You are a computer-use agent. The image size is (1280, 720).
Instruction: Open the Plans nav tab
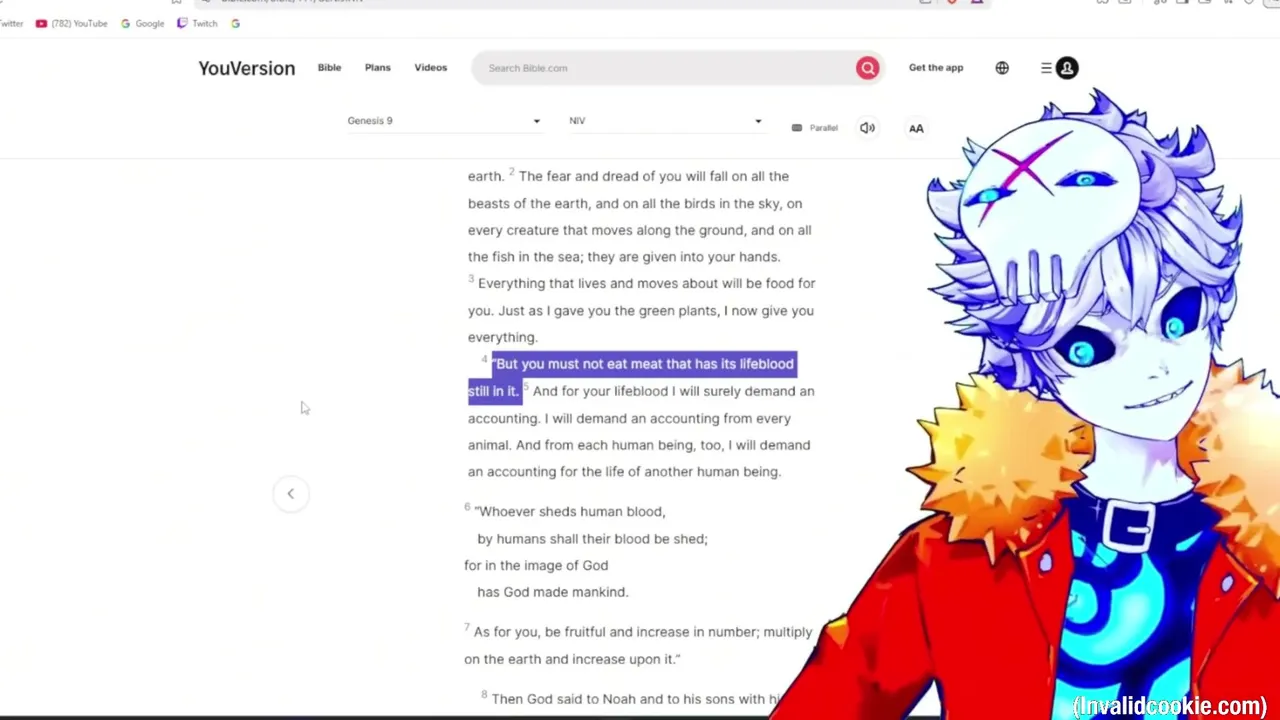click(377, 68)
